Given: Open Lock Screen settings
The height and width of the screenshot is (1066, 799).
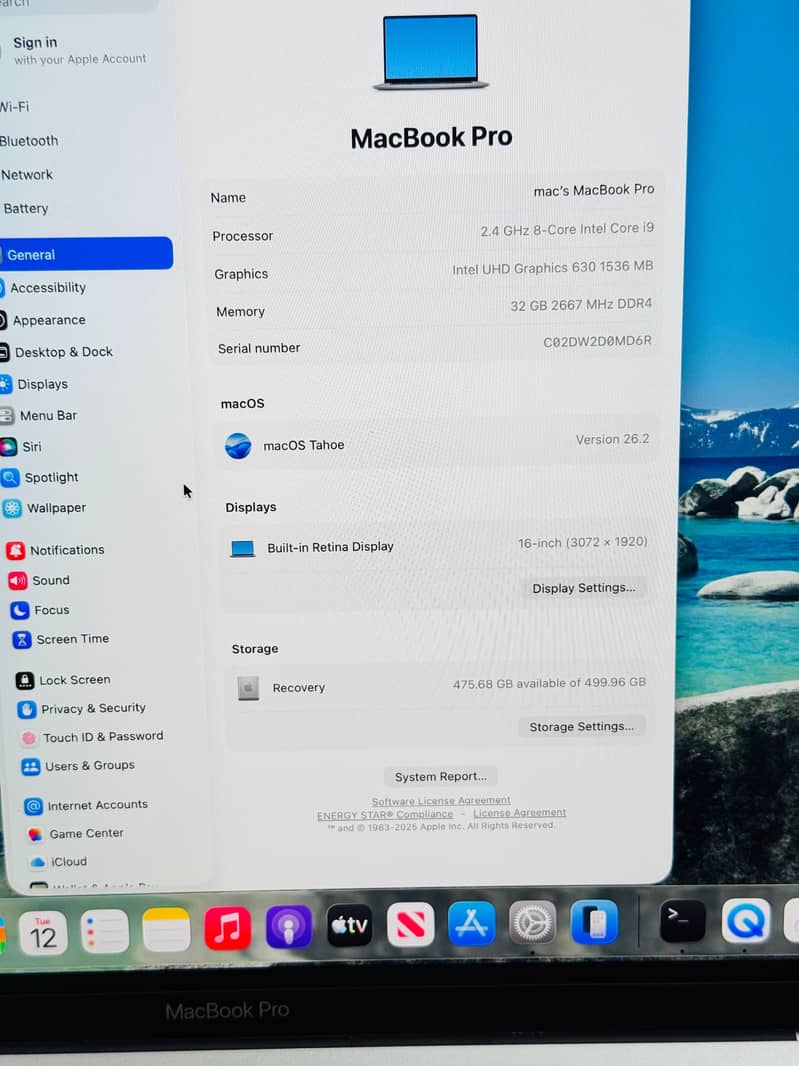Looking at the screenshot, I should tap(63, 680).
